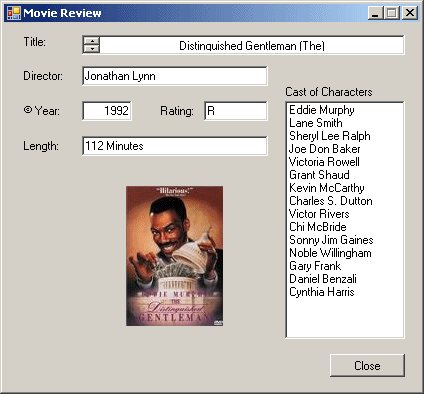Click the Distinguished Gentleman movie poster

(x=175, y=256)
